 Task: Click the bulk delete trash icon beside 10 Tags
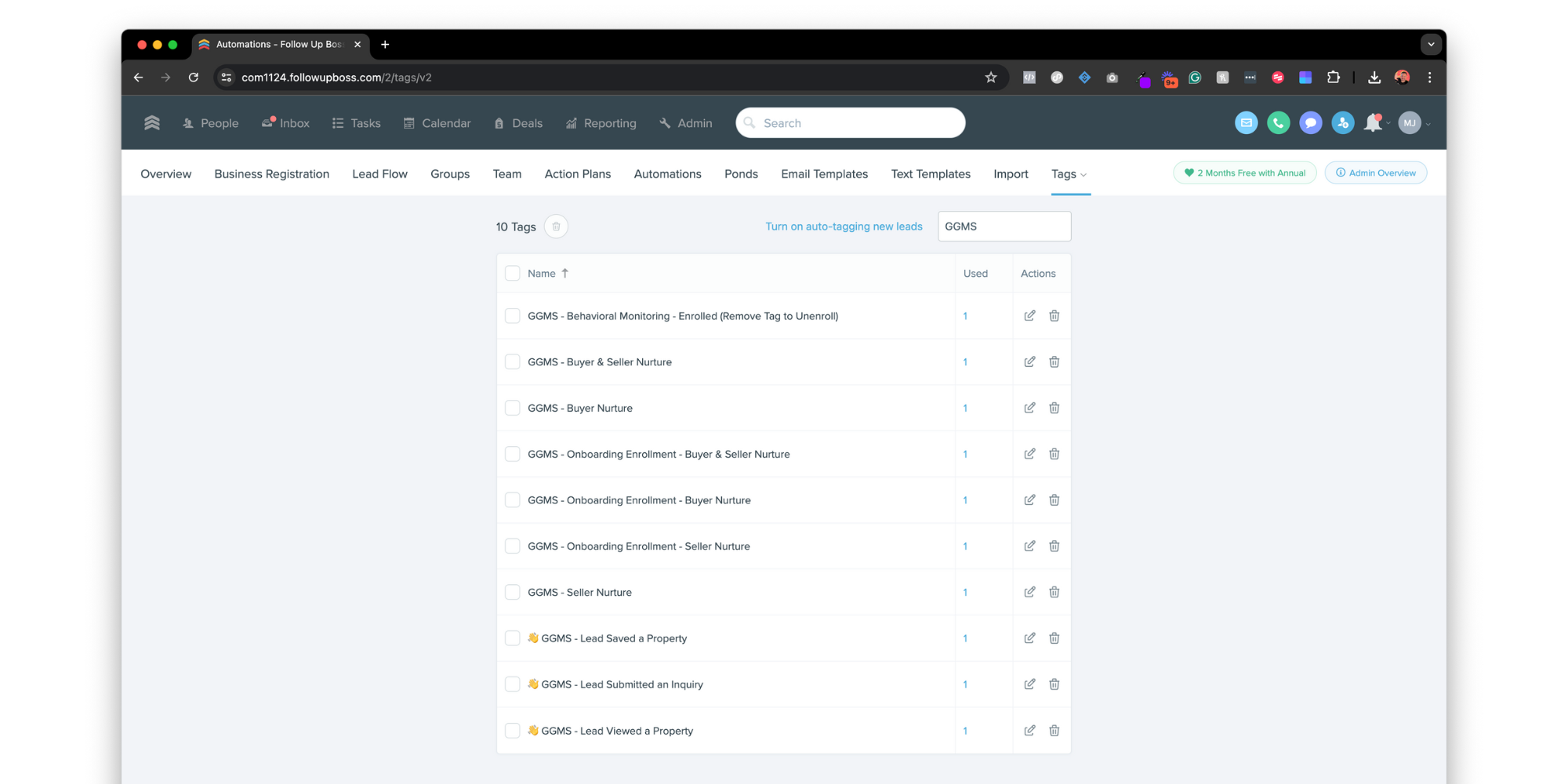point(556,227)
